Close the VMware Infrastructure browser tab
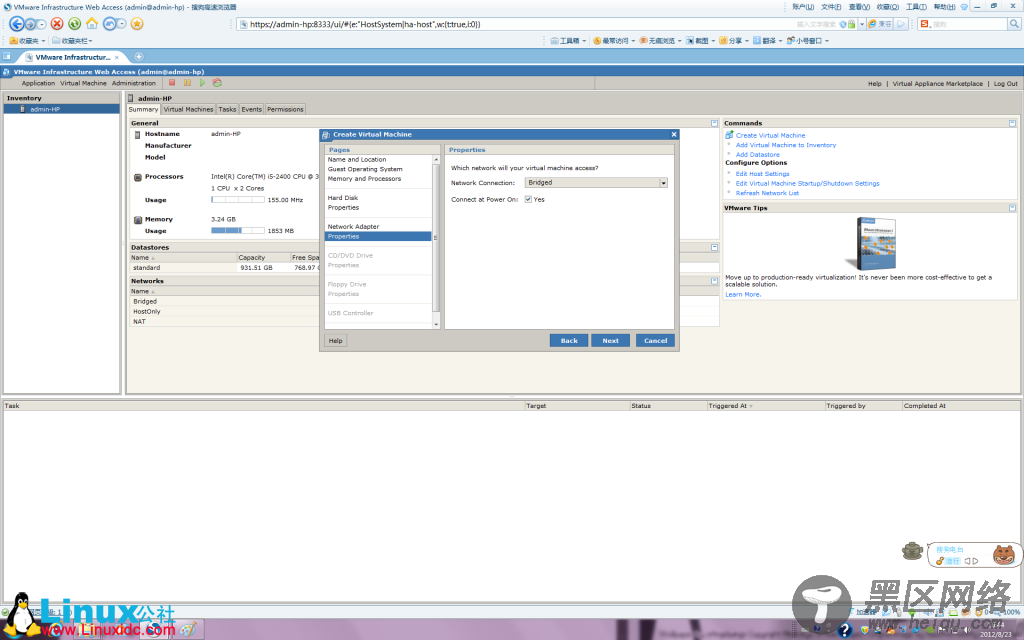 coord(117,57)
